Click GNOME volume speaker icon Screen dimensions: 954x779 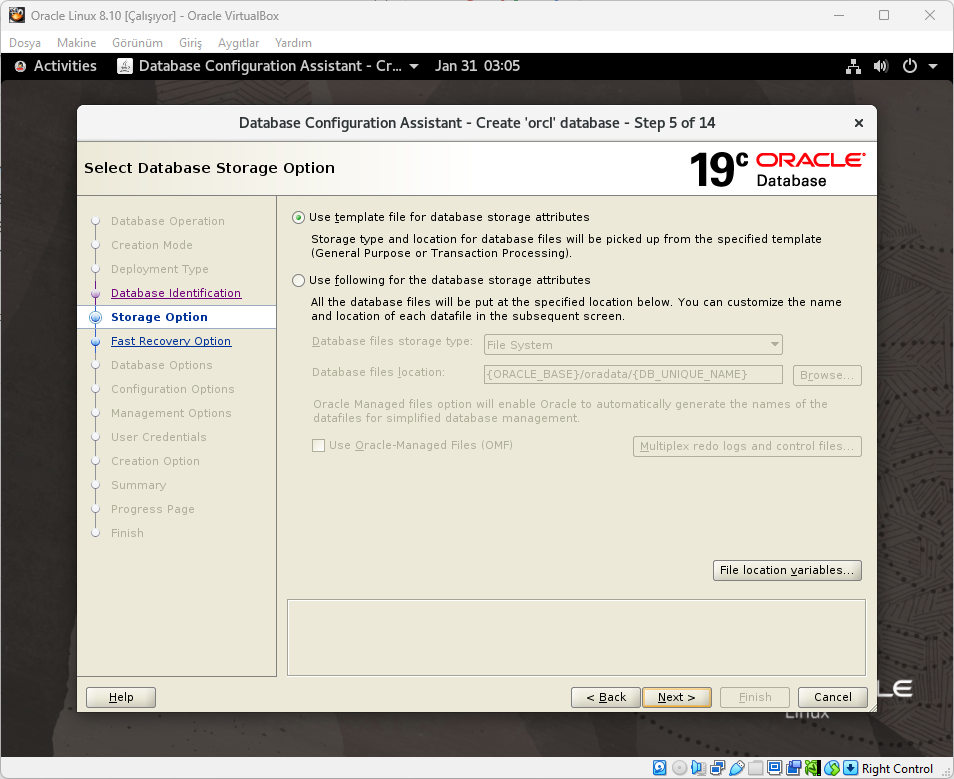pyautogui.click(x=881, y=66)
